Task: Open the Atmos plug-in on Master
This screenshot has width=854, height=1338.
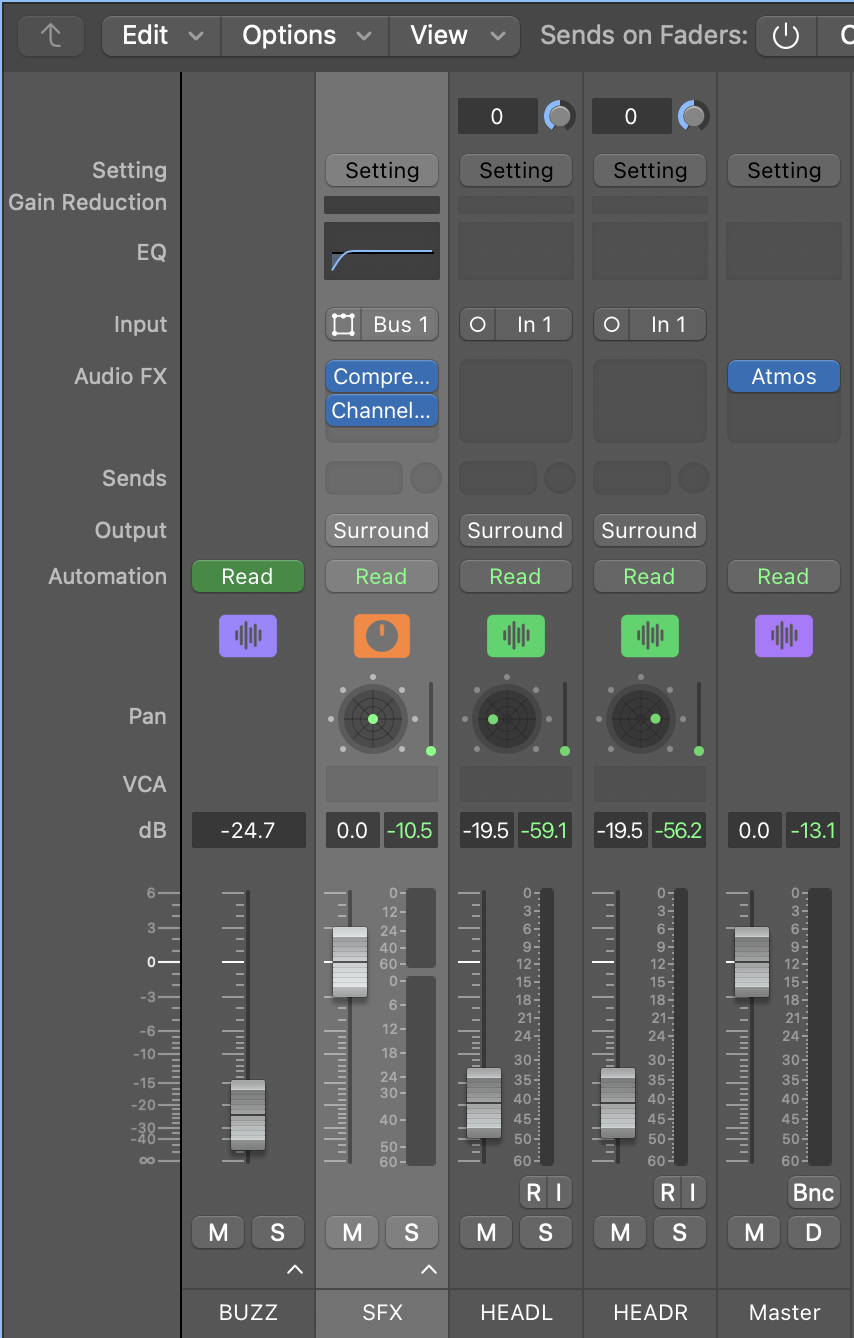Action: point(784,377)
